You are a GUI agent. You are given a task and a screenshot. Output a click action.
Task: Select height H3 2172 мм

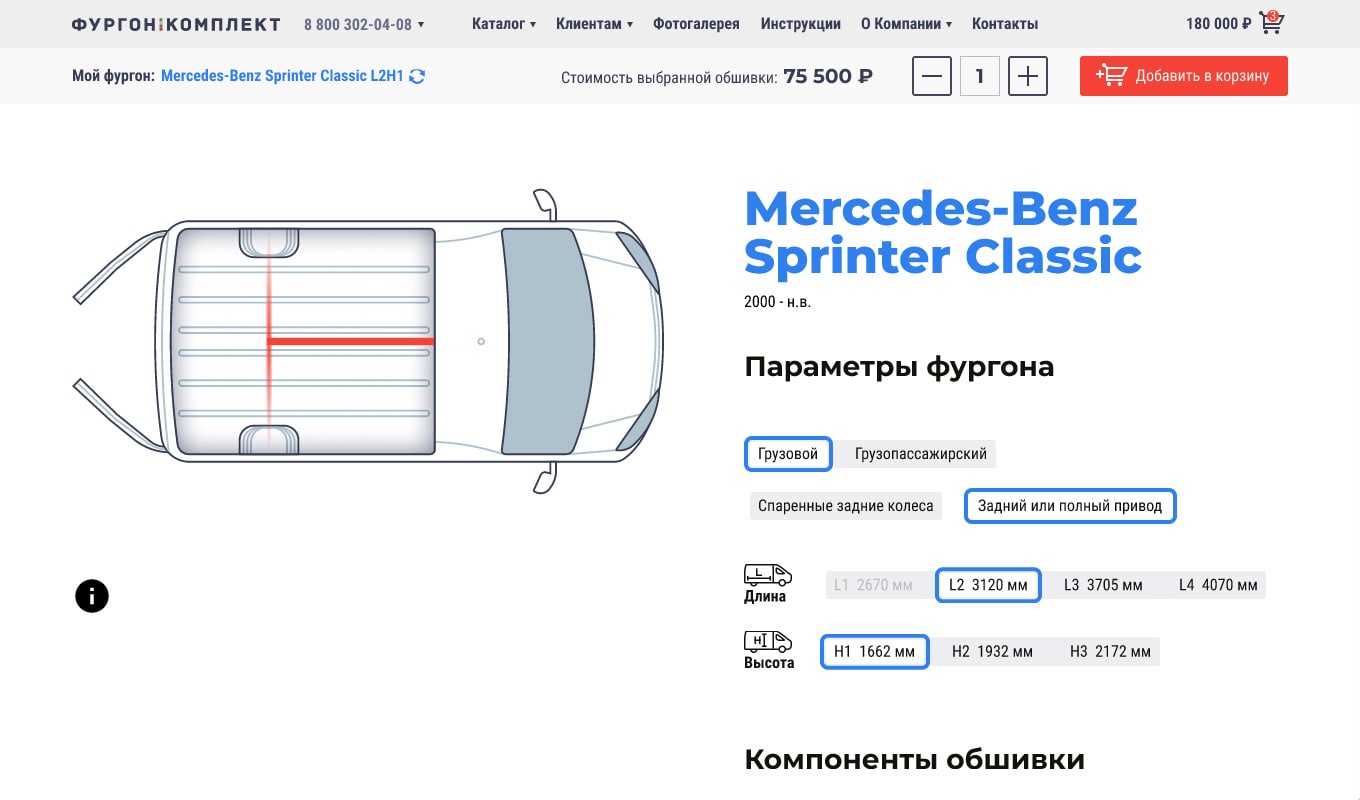click(1110, 652)
